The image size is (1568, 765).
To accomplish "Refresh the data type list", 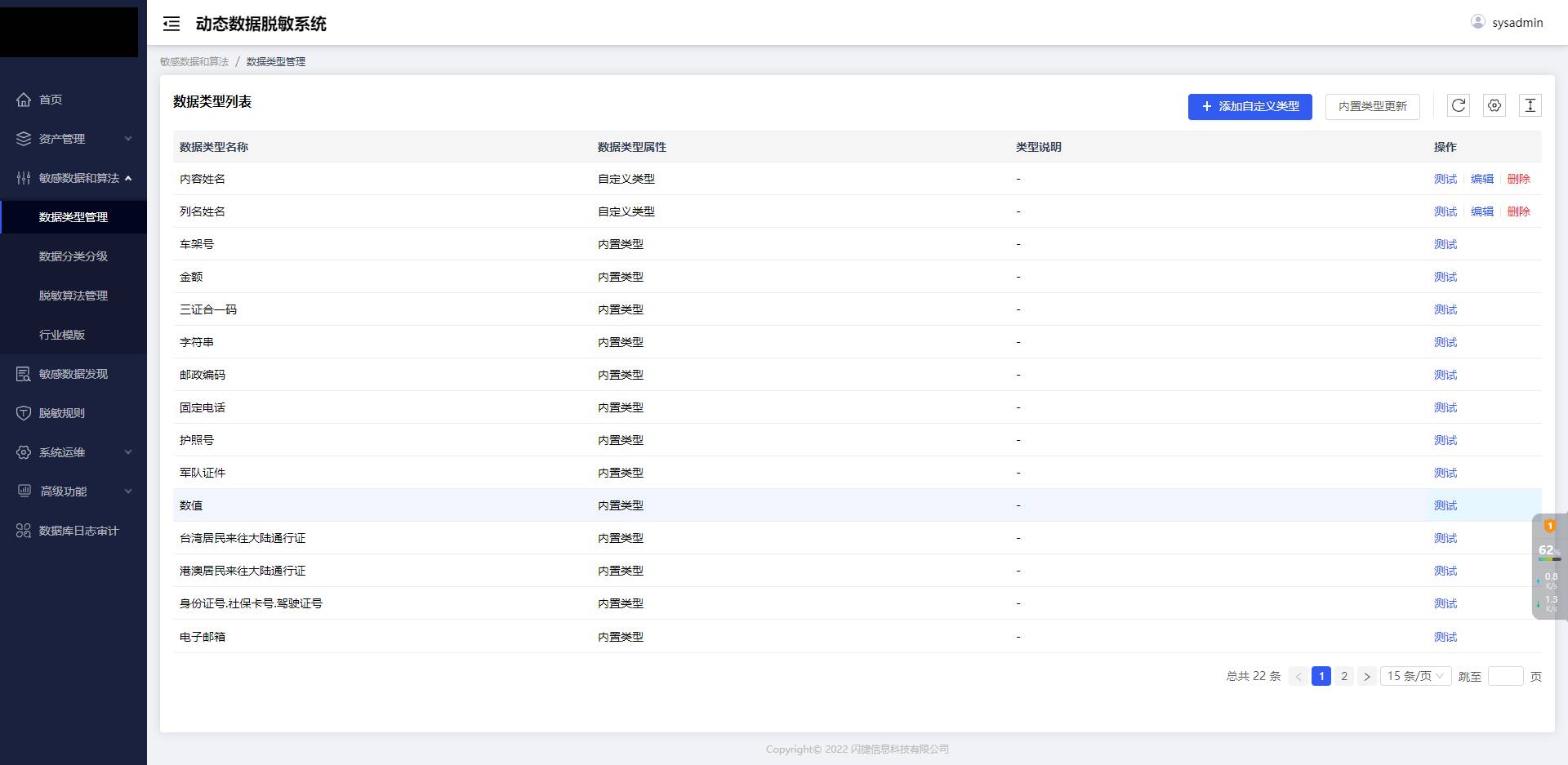I will 1459,105.
